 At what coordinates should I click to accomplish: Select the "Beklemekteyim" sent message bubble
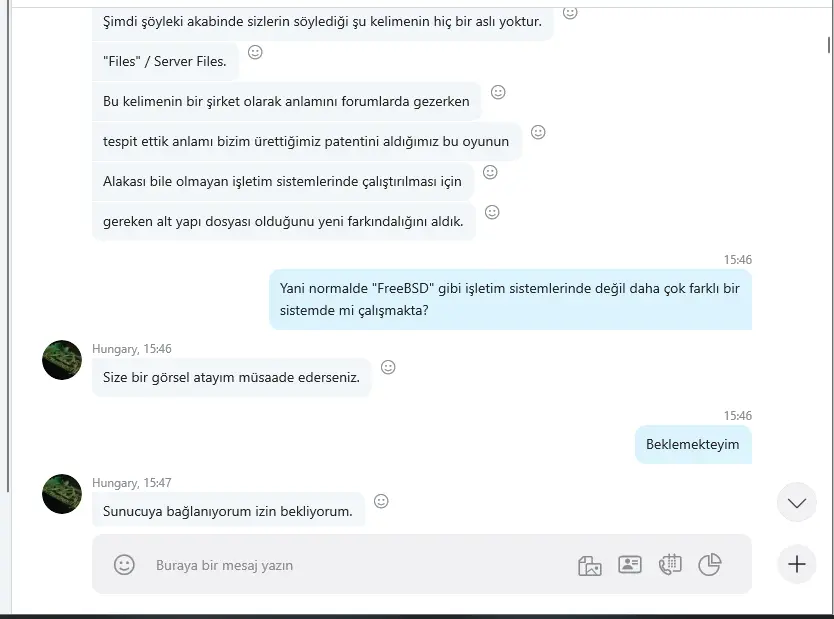click(693, 445)
